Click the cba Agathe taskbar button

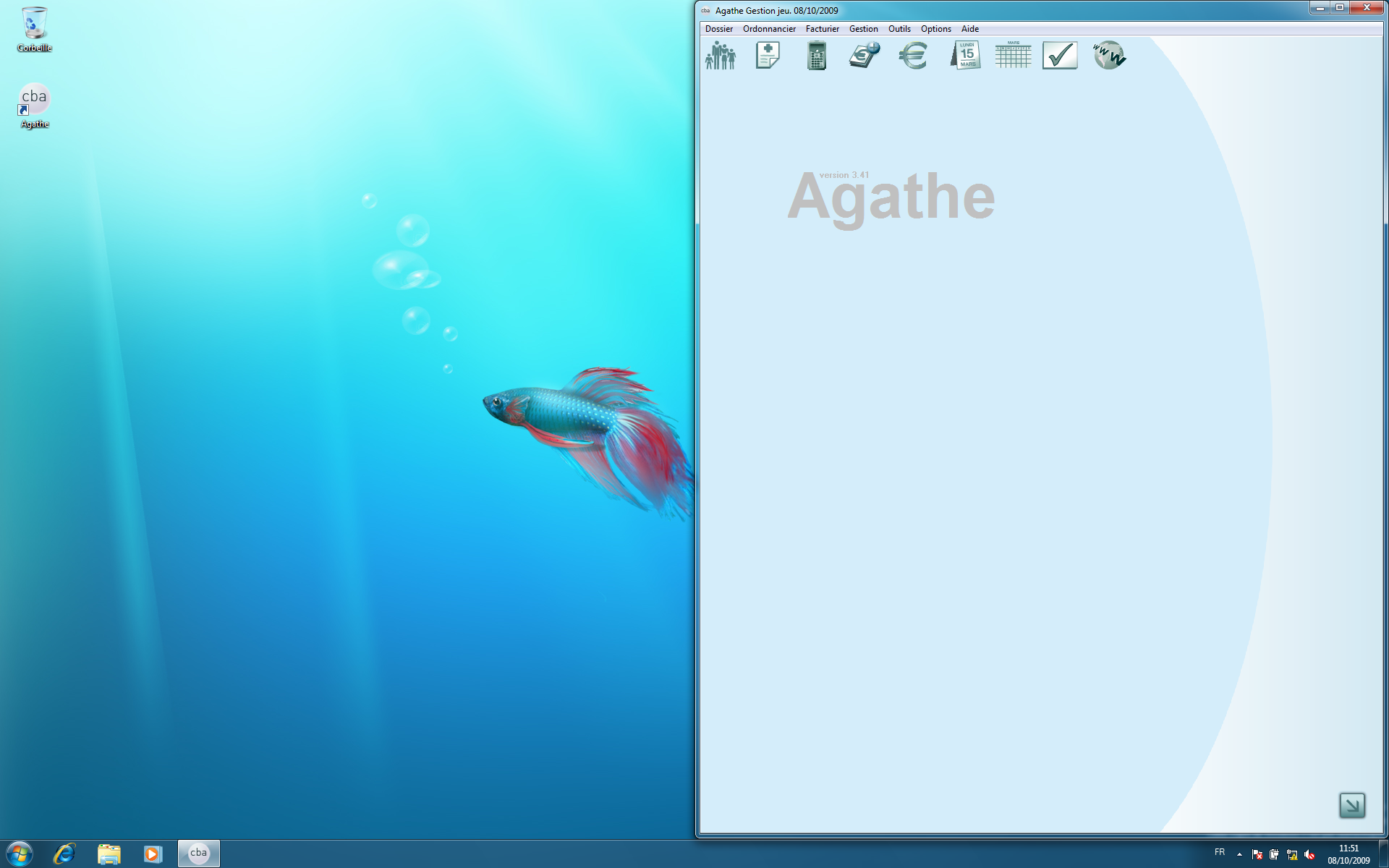[x=199, y=854]
